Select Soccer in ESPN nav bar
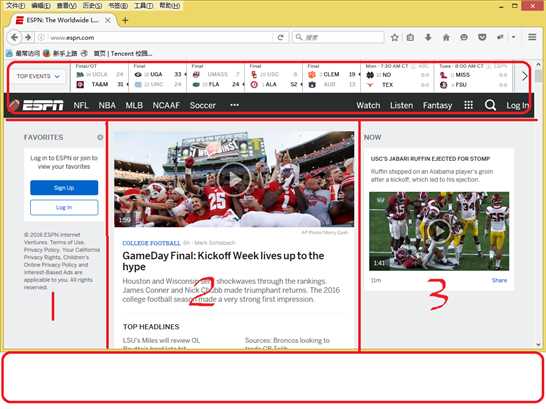Image resolution: width=546 pixels, height=409 pixels. tap(203, 105)
